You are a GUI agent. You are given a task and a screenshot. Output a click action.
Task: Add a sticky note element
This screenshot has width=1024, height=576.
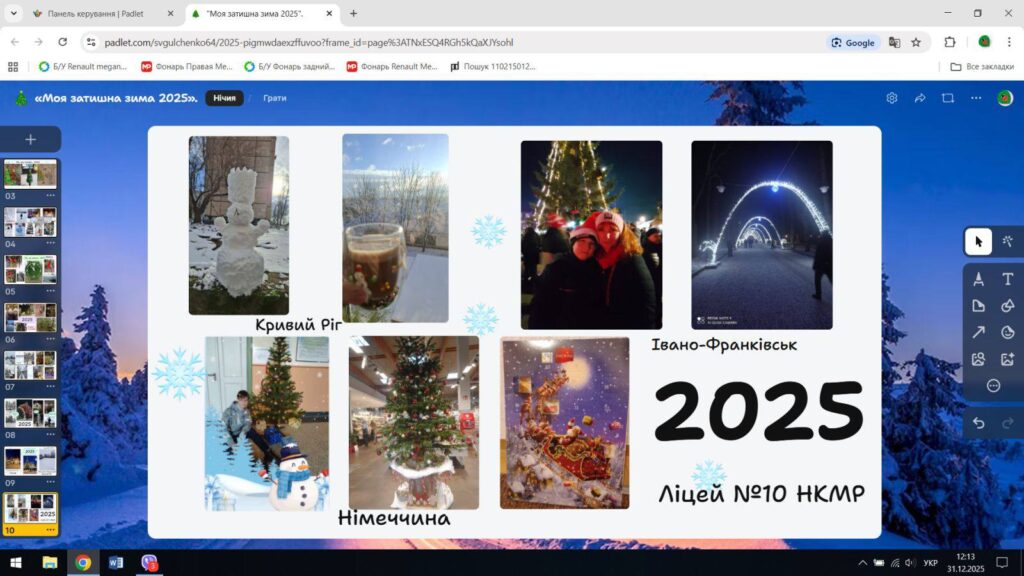tap(978, 306)
